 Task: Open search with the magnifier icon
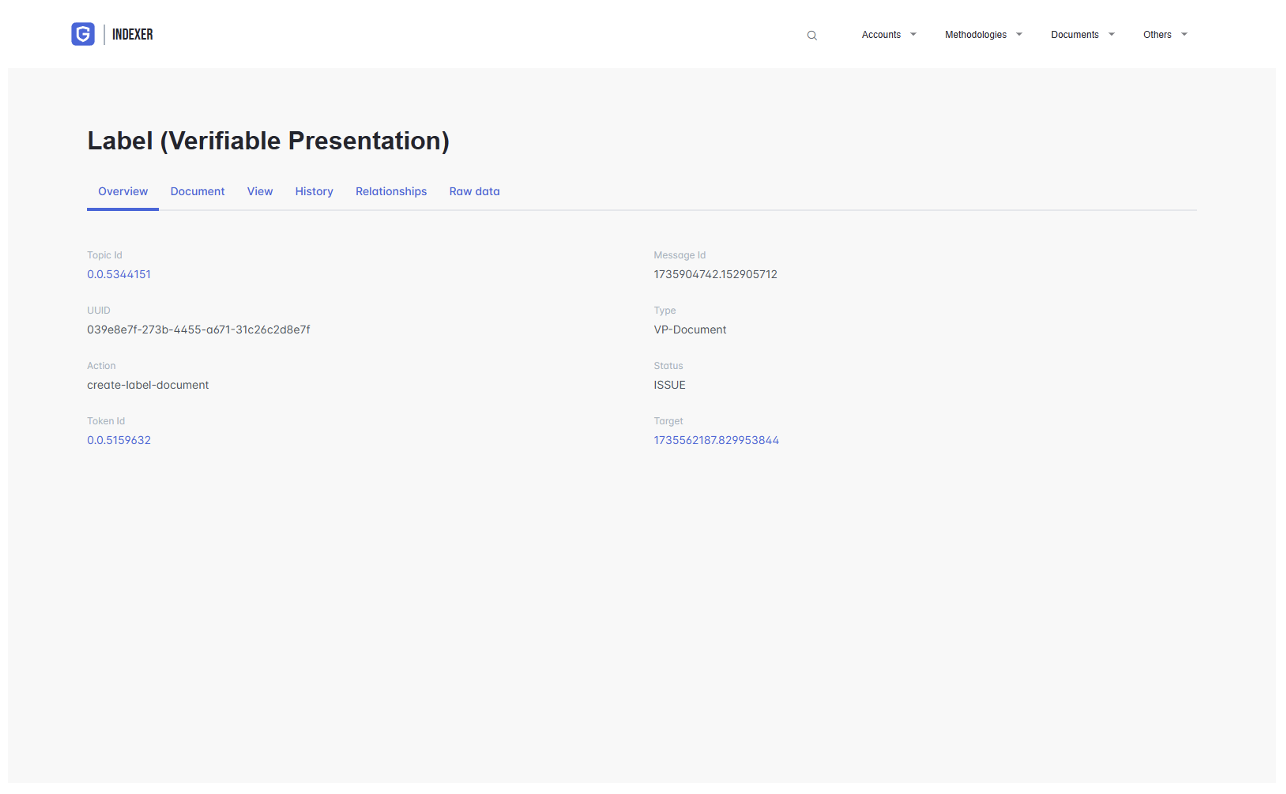pos(812,35)
